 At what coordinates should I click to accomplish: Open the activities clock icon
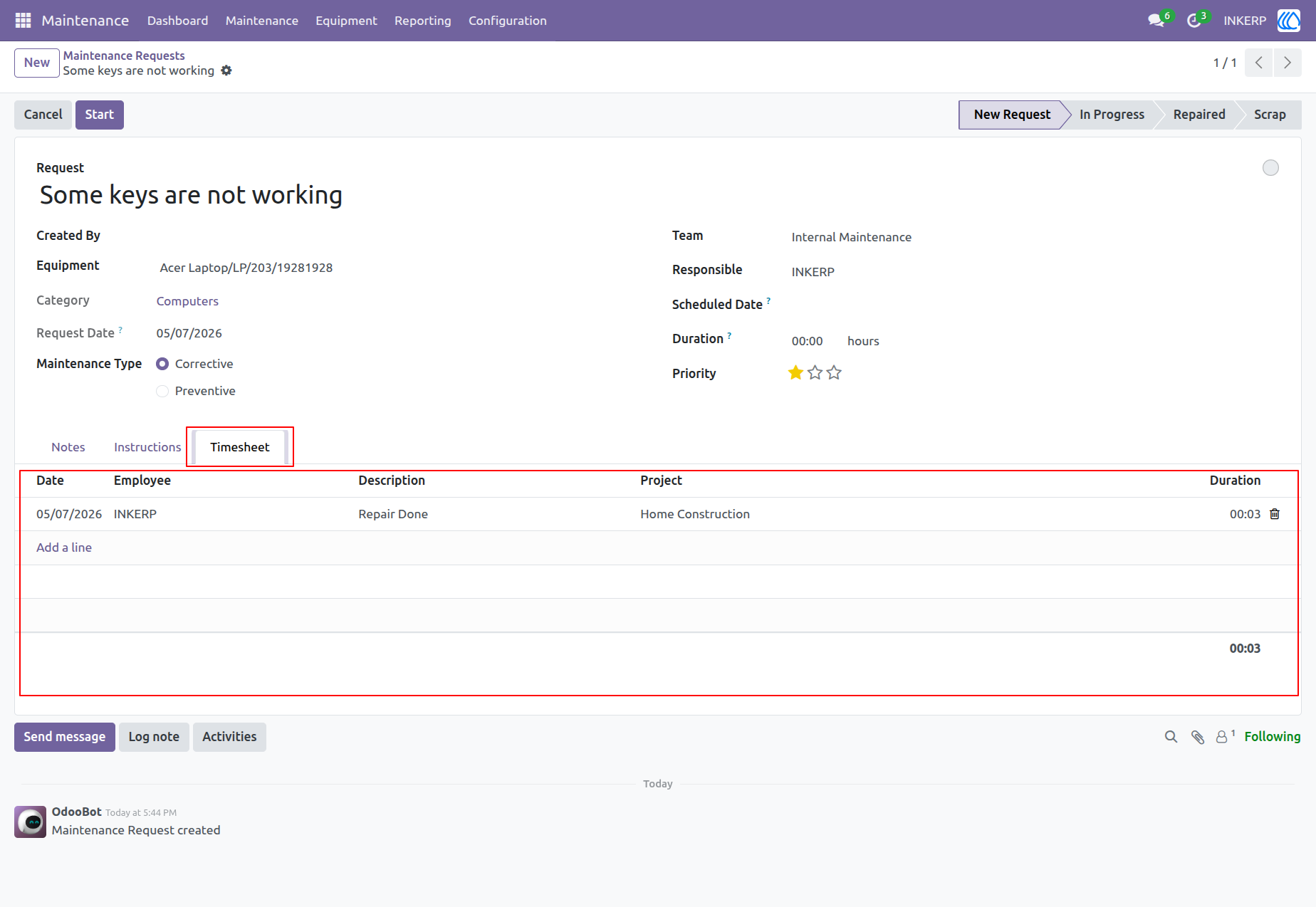(1194, 21)
